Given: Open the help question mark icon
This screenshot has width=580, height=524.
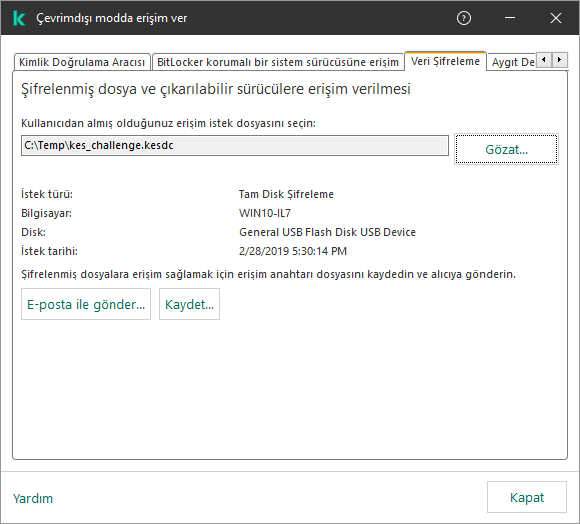Looking at the screenshot, I should [x=464, y=18].
